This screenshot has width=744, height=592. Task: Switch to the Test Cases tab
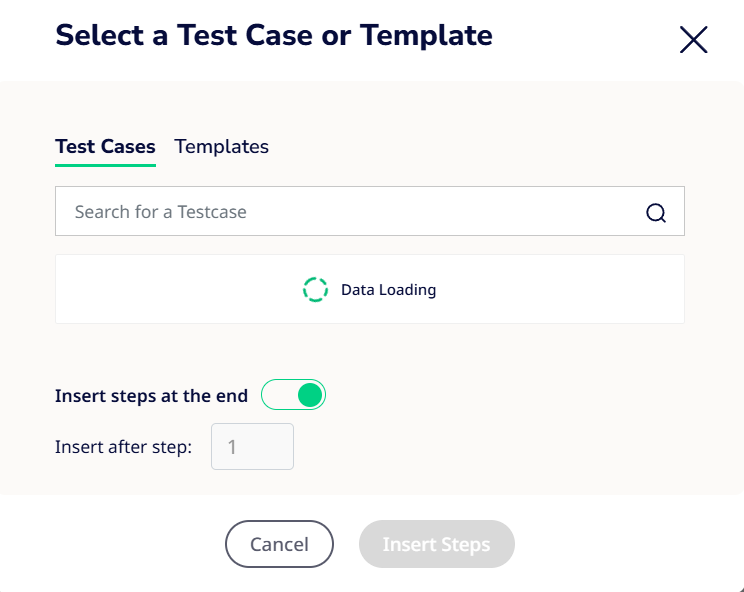click(105, 146)
